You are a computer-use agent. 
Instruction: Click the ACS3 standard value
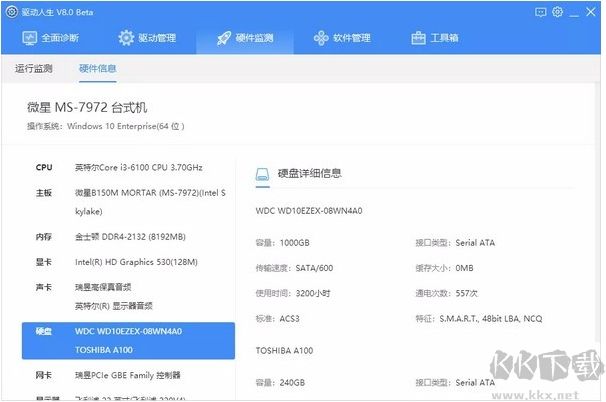(289, 319)
